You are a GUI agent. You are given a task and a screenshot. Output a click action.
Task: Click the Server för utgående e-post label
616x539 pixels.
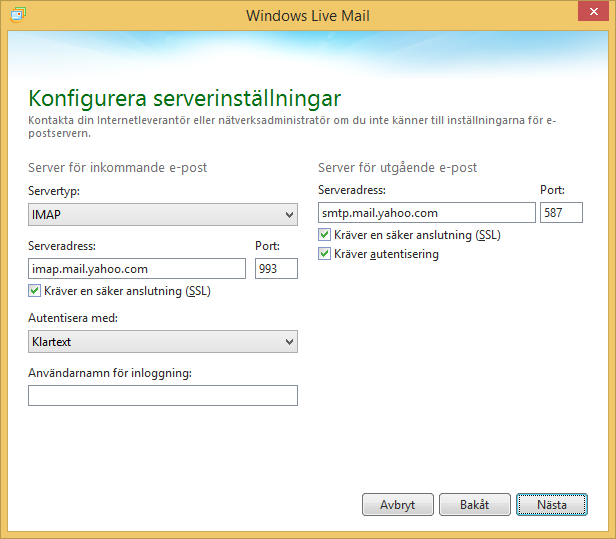[x=397, y=168]
